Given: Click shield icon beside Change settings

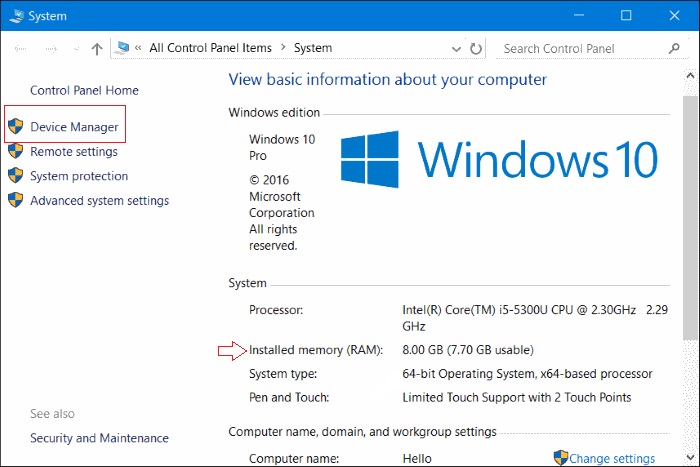Looking at the screenshot, I should pos(561,458).
